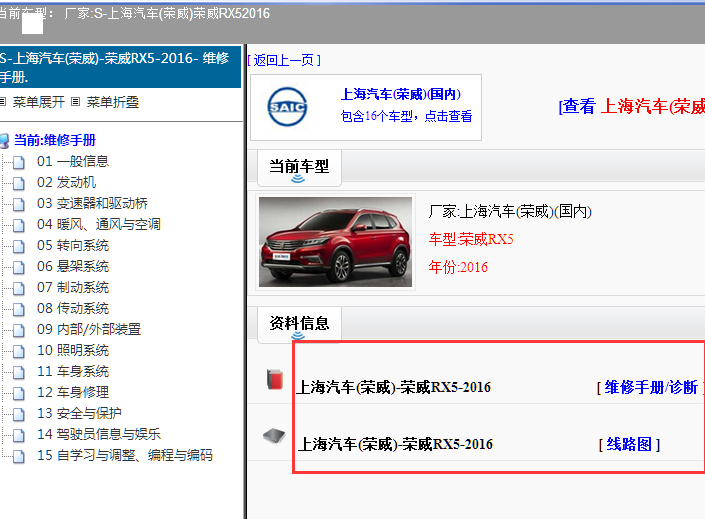Open chapter 04 暖风、通风与空调

click(x=99, y=224)
